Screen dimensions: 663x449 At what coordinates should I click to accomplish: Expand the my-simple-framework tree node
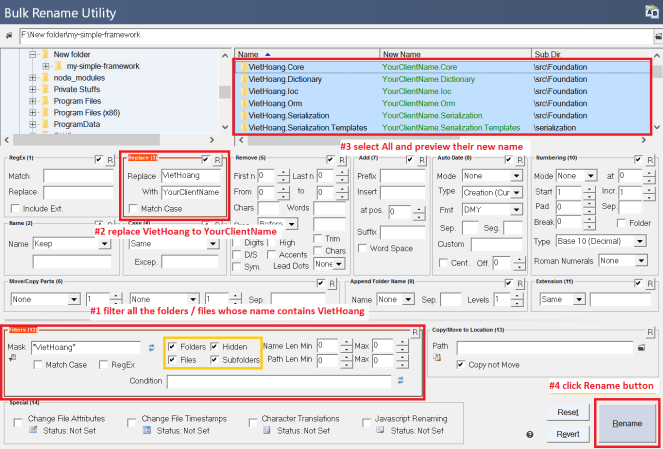tap(45, 67)
